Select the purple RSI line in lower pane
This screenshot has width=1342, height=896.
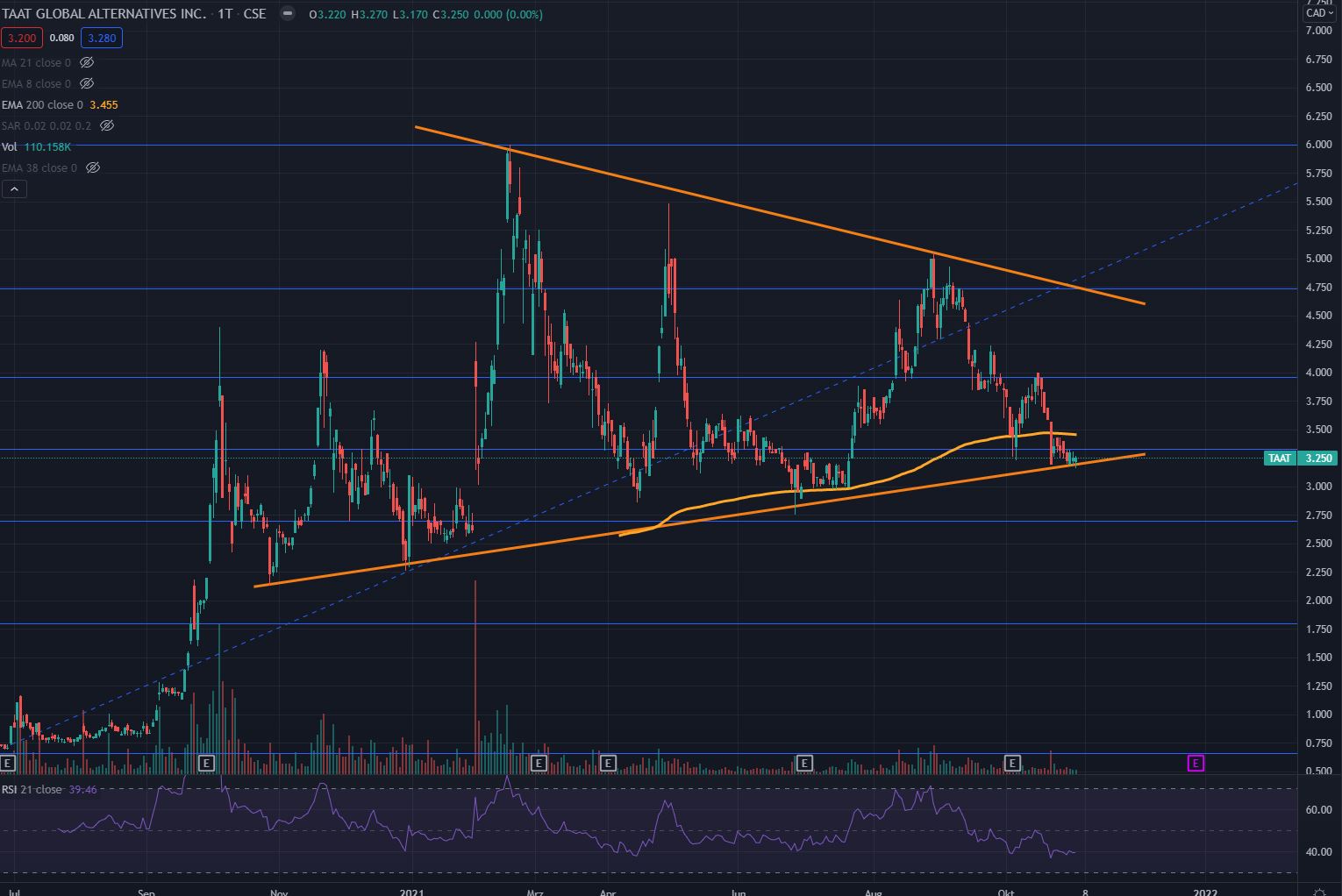567,826
